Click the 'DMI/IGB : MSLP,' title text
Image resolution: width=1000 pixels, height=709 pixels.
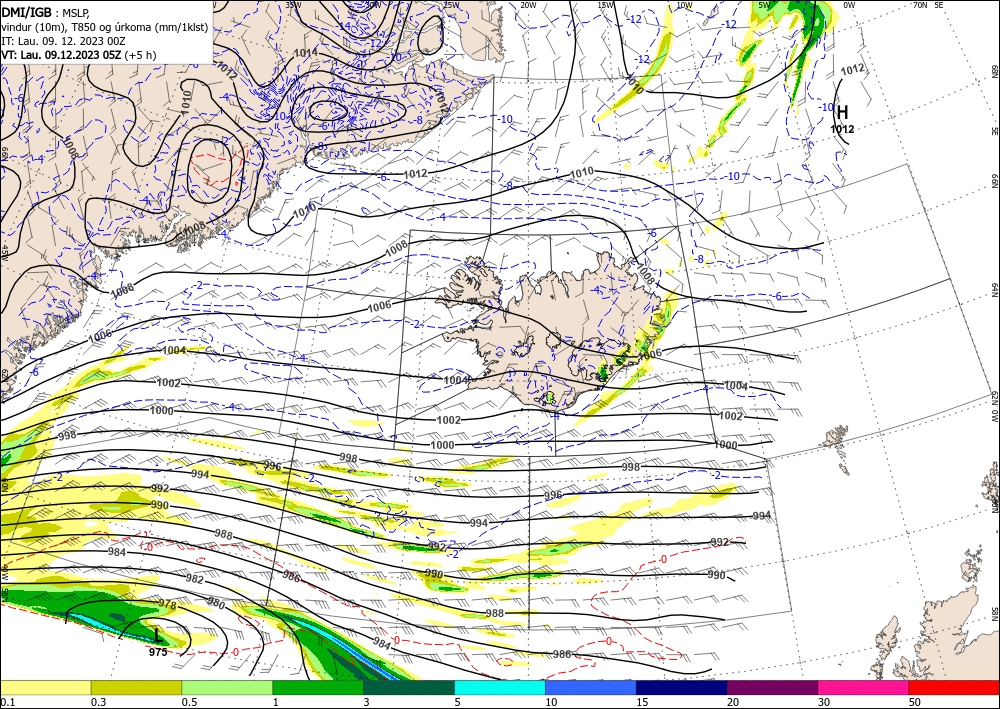point(46,12)
